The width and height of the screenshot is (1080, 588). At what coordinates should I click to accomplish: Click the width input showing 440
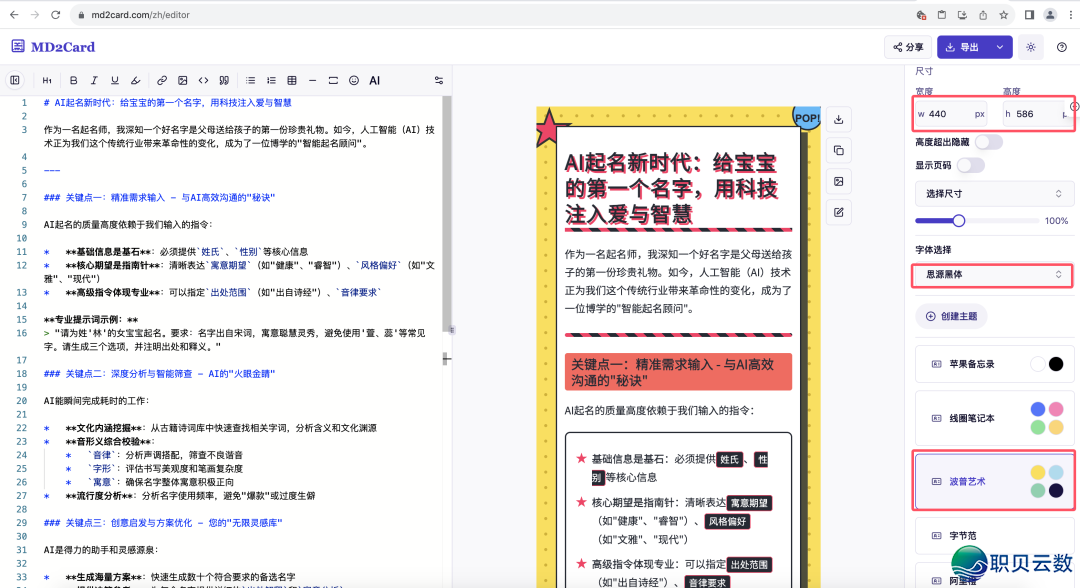click(x=951, y=114)
